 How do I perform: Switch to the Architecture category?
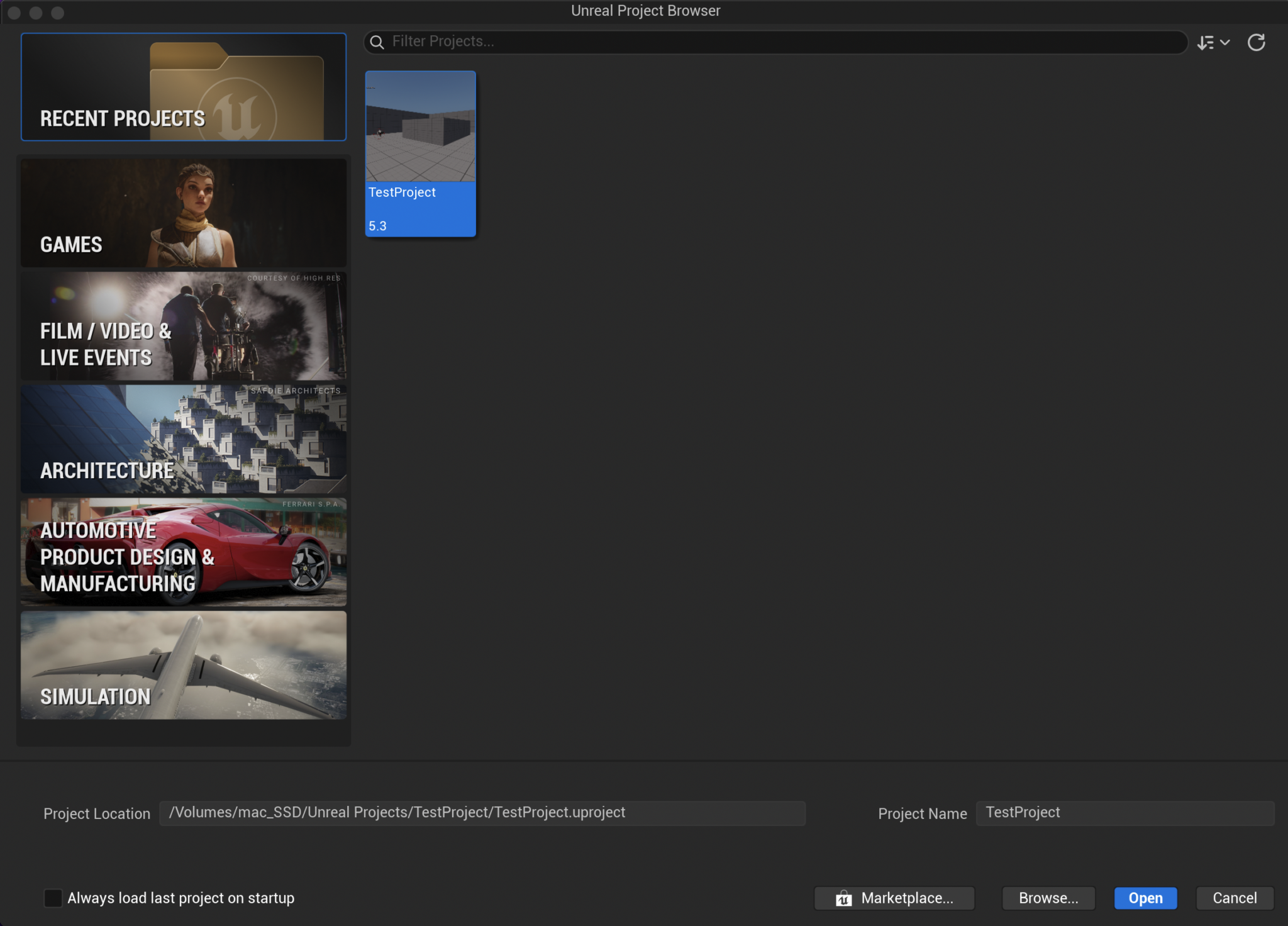tap(184, 439)
